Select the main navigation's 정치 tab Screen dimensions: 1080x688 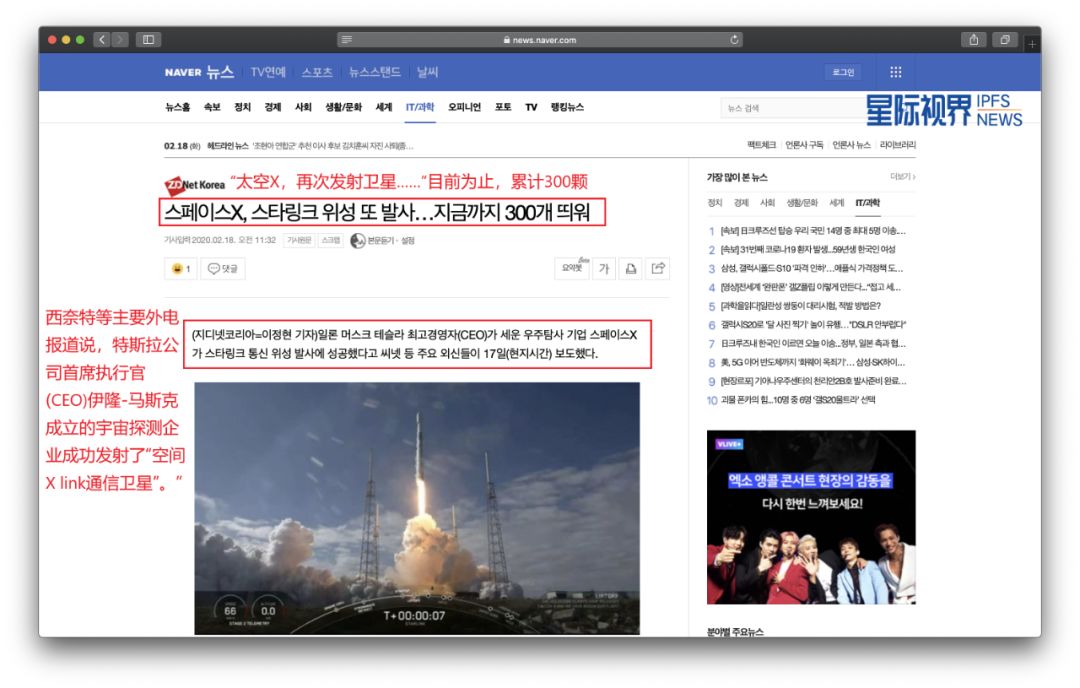(x=242, y=107)
